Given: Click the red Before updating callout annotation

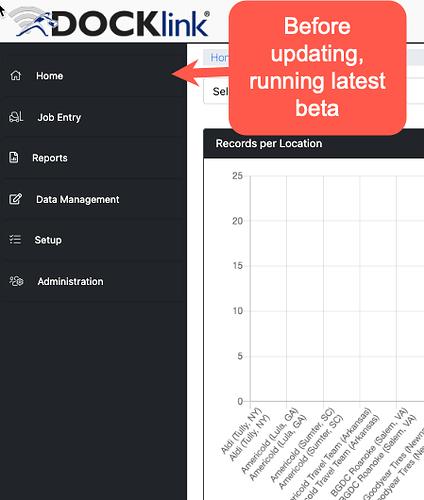Looking at the screenshot, I should click(317, 68).
